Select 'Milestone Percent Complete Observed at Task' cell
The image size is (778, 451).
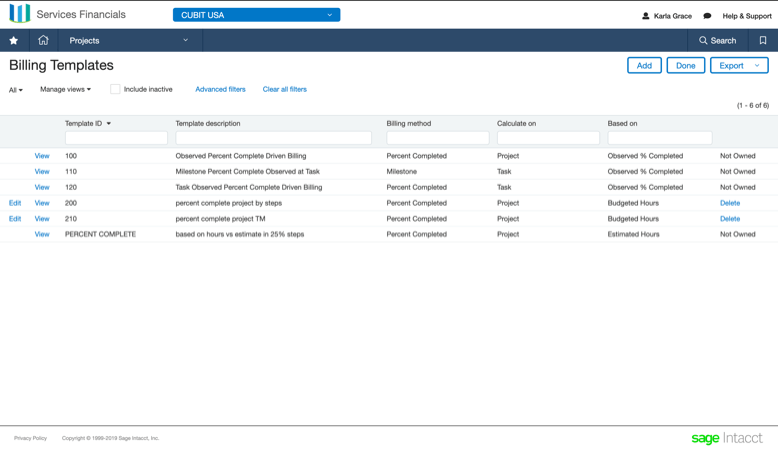248,171
